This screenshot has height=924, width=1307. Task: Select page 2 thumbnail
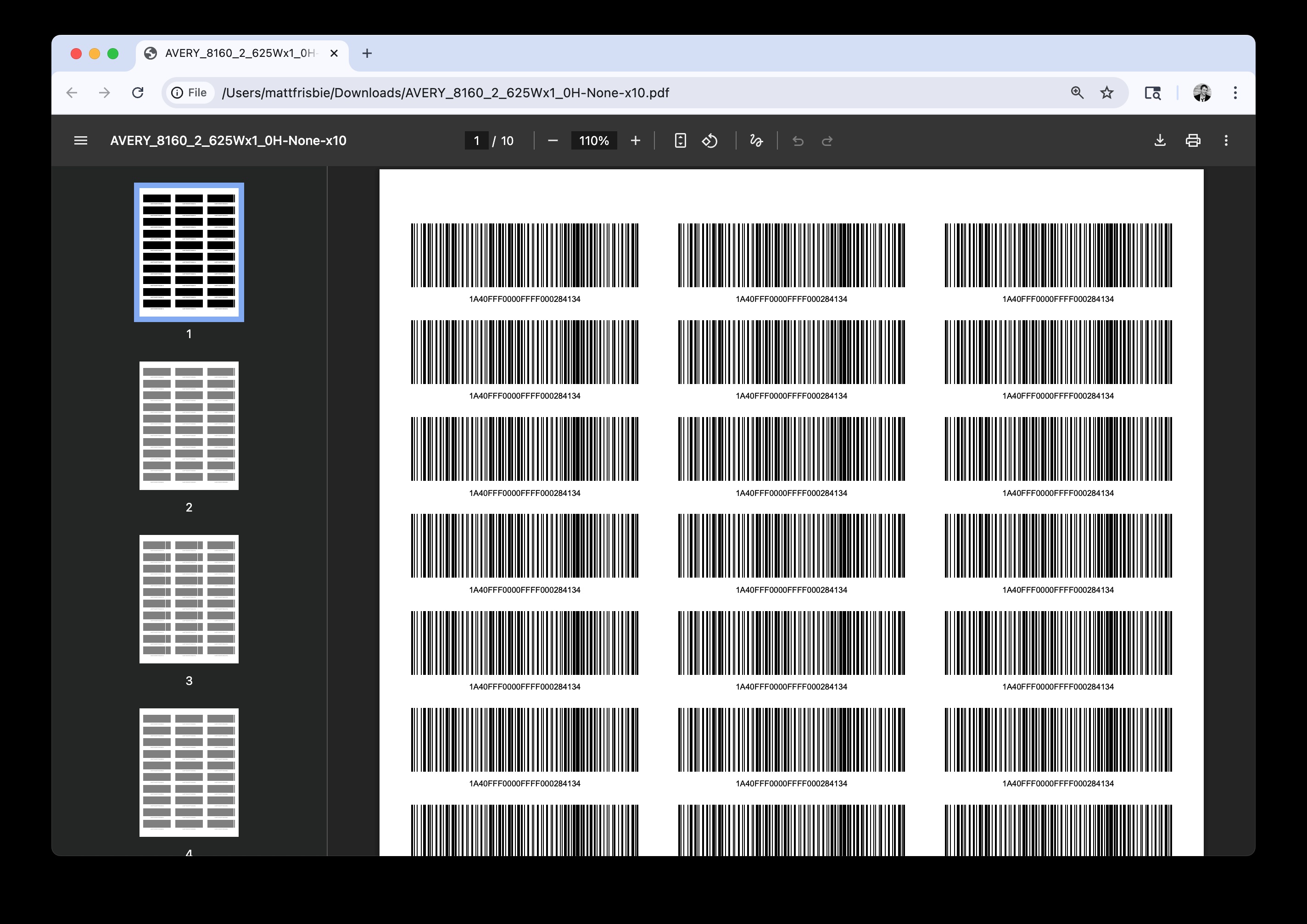point(189,426)
